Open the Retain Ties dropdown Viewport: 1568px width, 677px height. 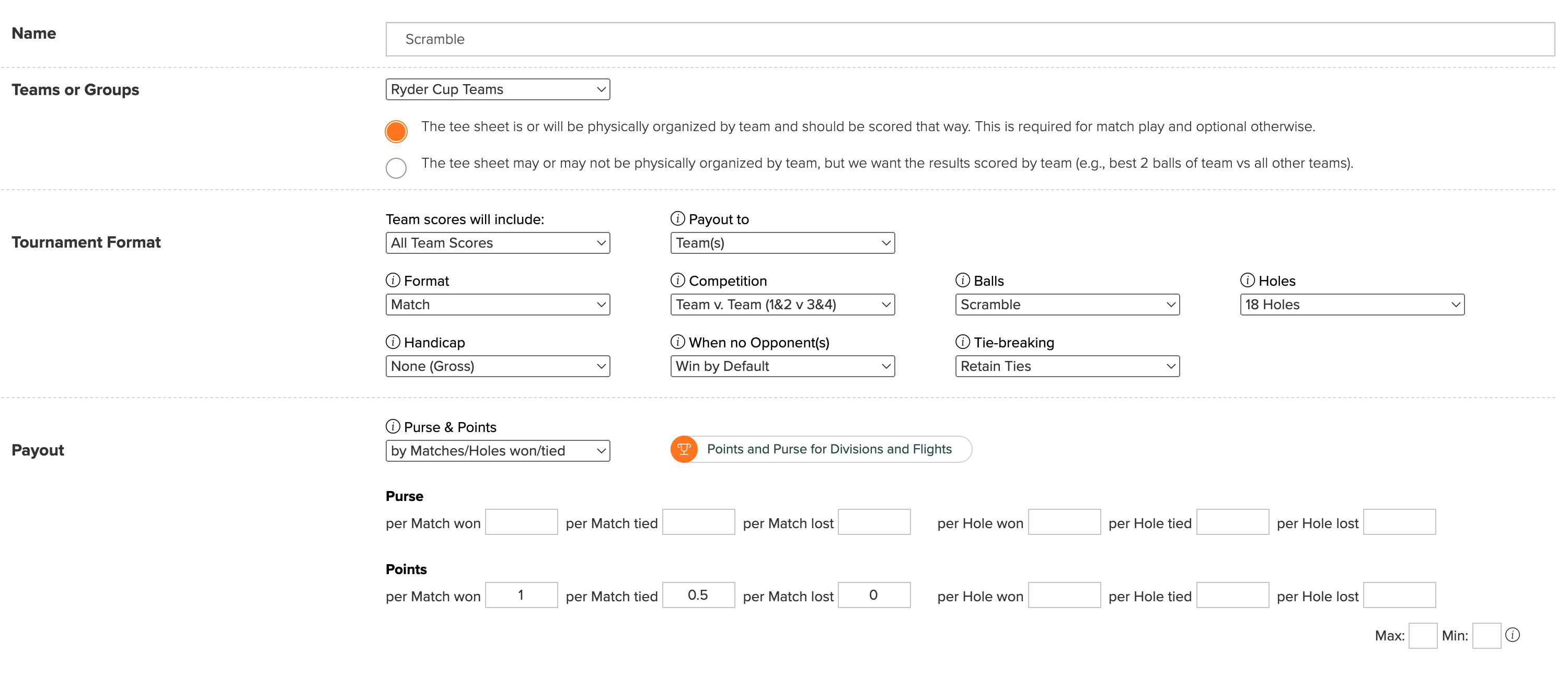[x=1068, y=366]
